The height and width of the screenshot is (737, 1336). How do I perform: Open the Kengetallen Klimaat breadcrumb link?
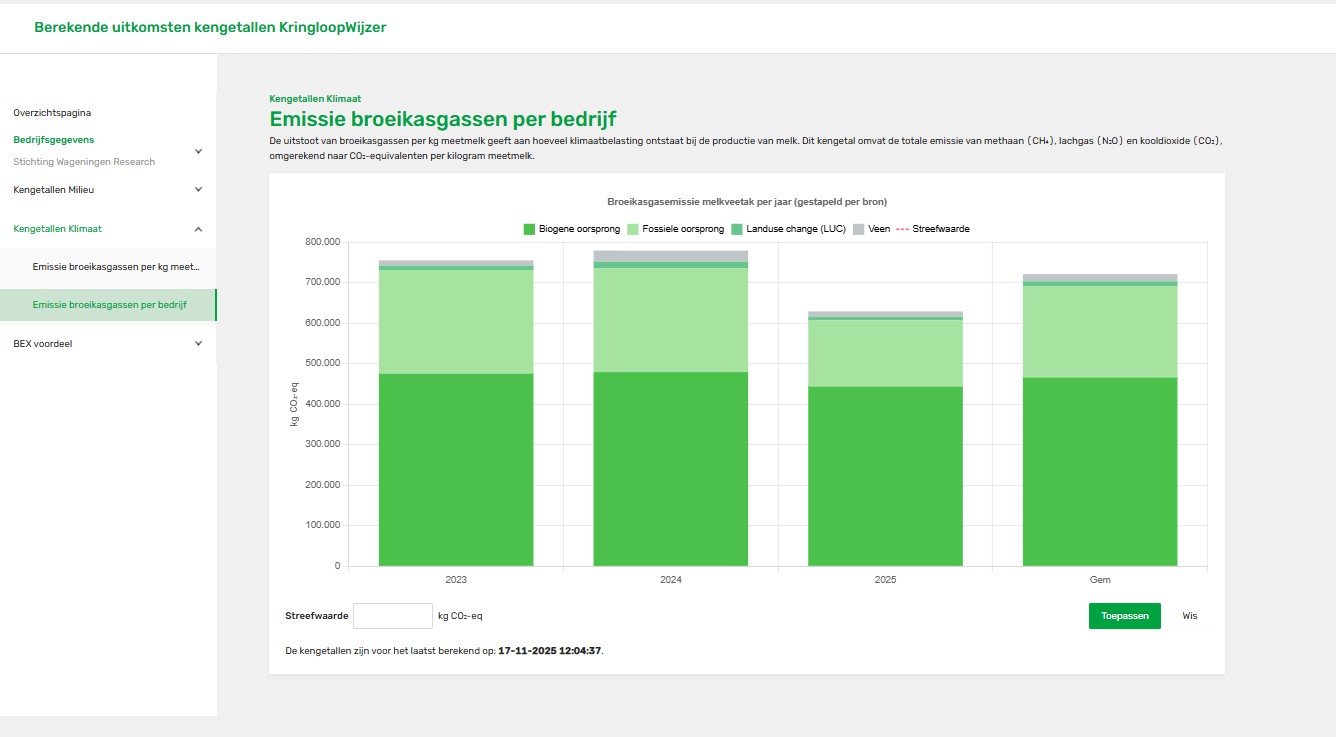coord(315,99)
